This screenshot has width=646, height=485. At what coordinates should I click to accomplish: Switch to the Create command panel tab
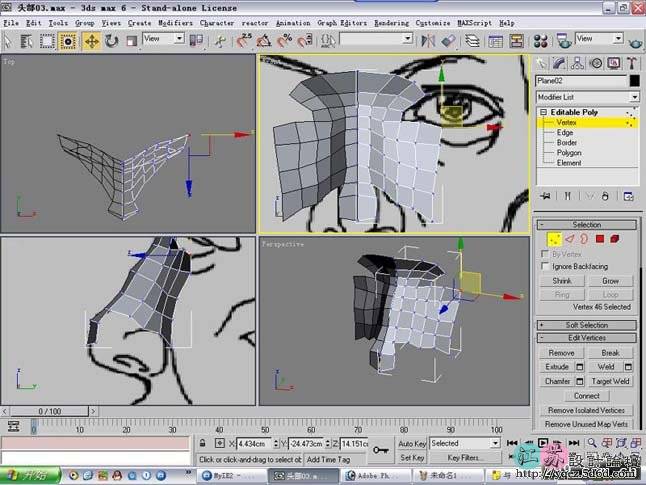pos(541,63)
